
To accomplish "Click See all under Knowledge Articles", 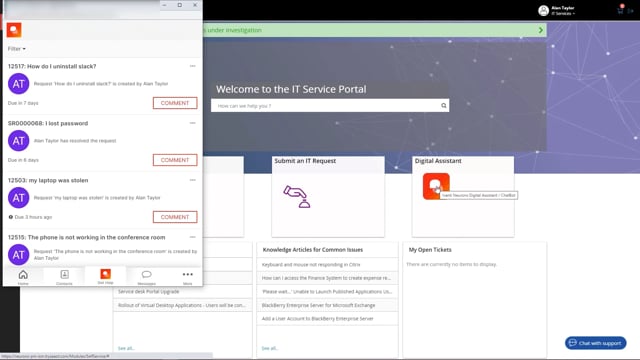I will [x=270, y=348].
